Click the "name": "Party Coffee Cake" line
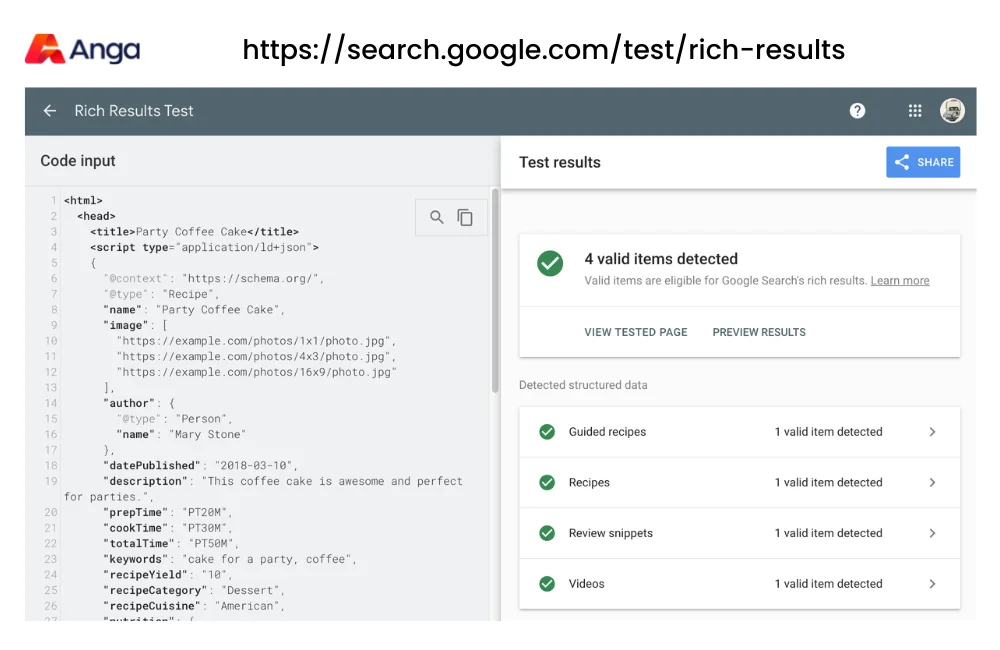The height and width of the screenshot is (650, 1000). tap(194, 310)
